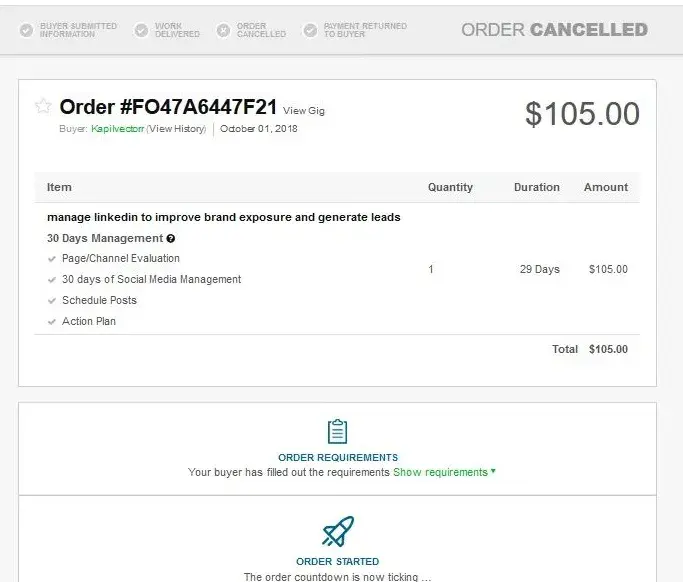Click the Quantity column header
This screenshot has width=683, height=582.
point(450,187)
